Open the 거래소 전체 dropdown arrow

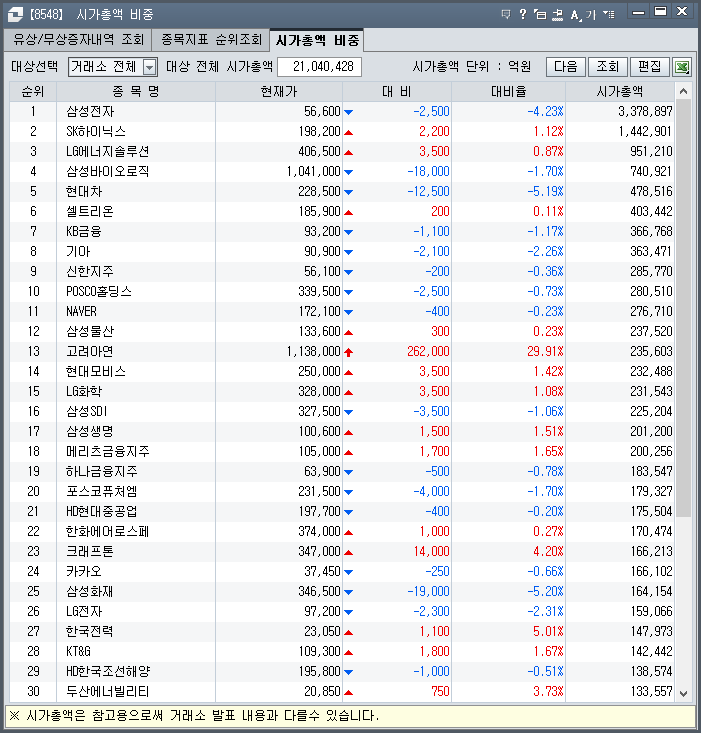point(149,67)
